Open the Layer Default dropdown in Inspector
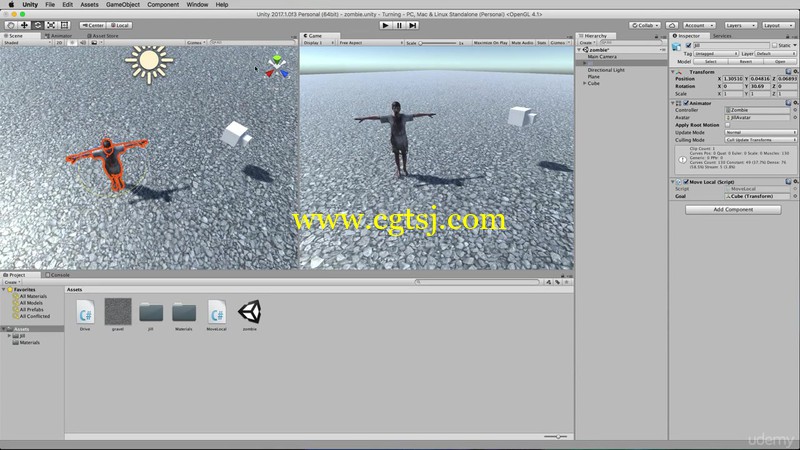This screenshot has height=450, width=800. pos(776,54)
